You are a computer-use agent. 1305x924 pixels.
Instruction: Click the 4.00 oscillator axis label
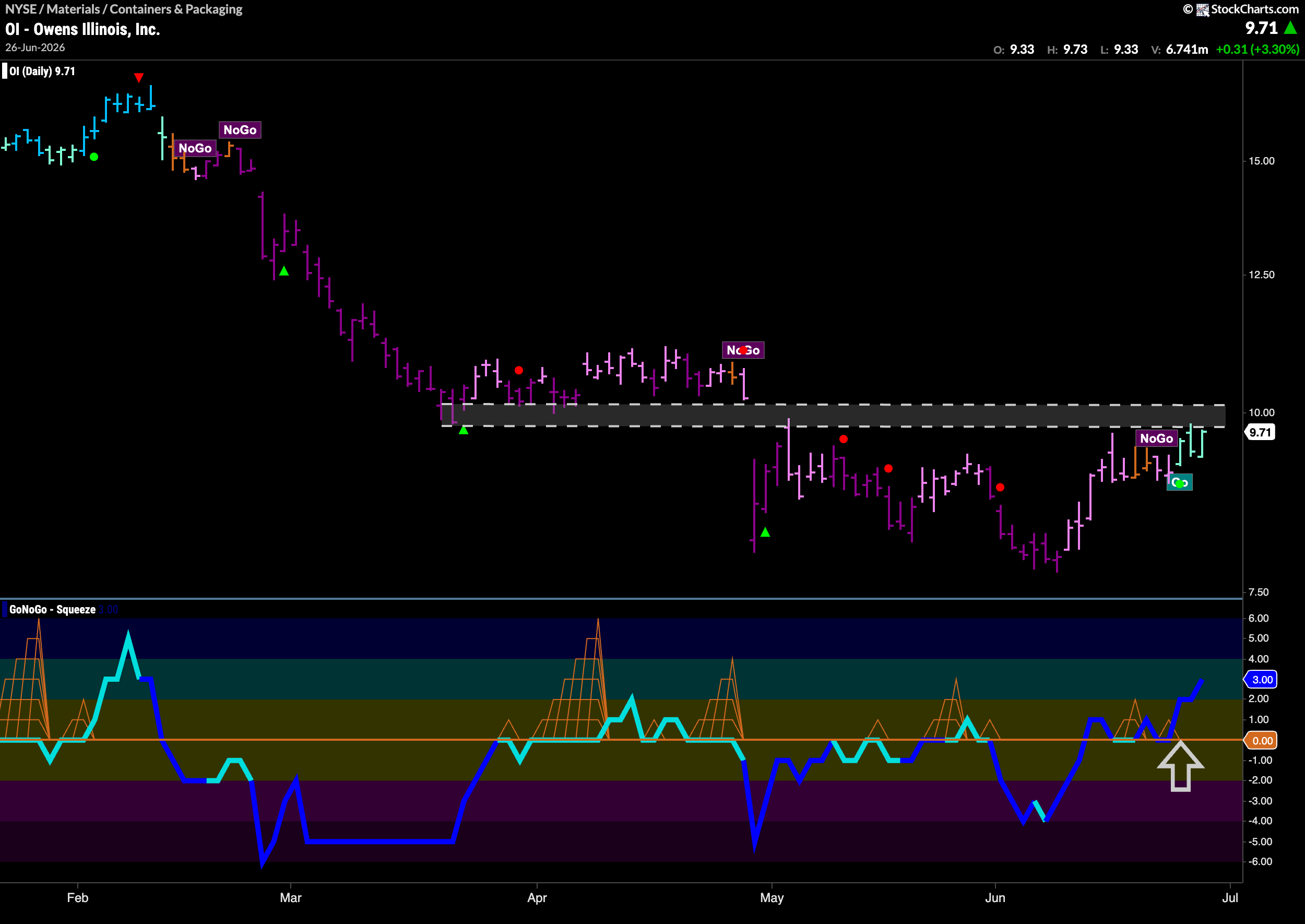point(1259,659)
